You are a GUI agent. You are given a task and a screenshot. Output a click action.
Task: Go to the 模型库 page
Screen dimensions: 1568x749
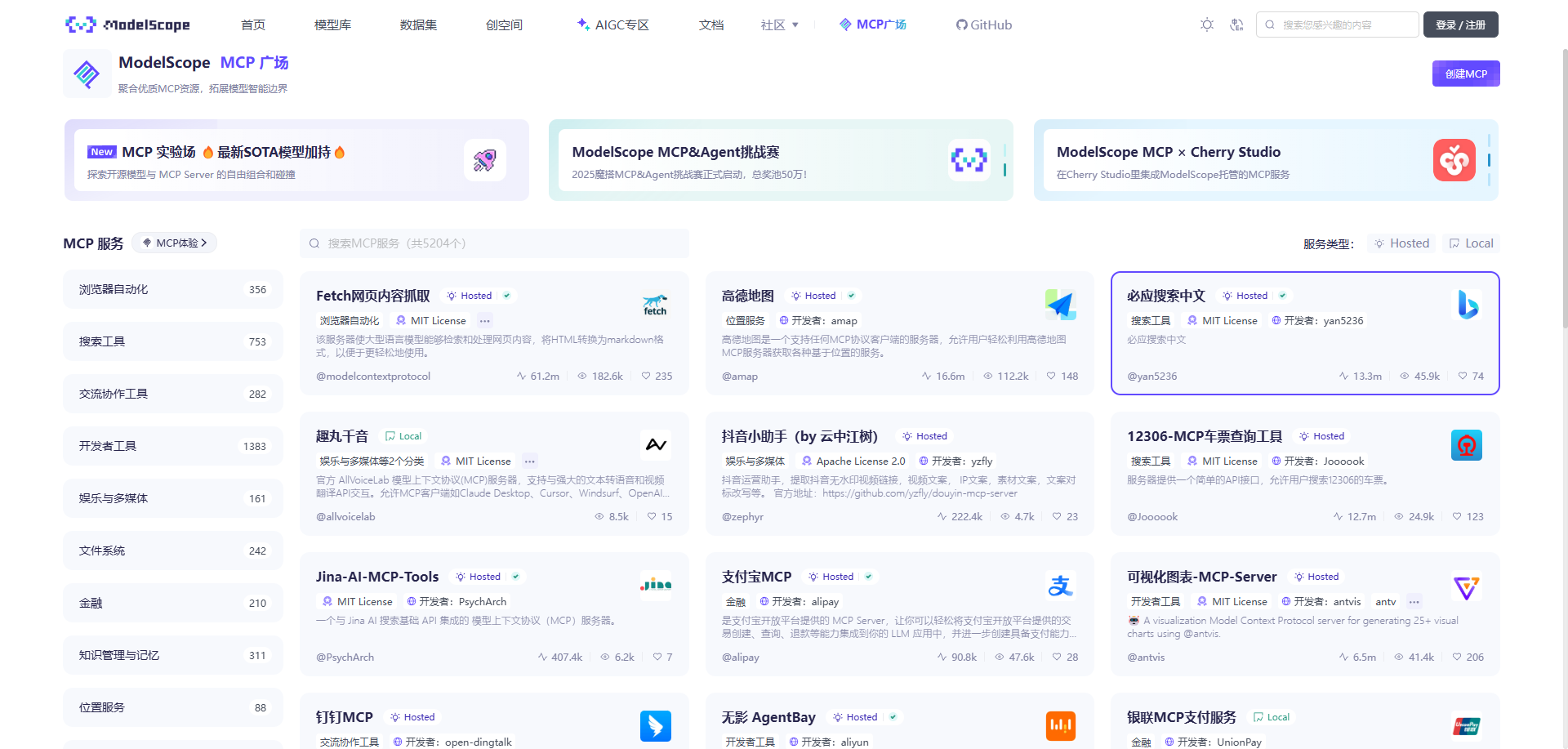tap(332, 25)
